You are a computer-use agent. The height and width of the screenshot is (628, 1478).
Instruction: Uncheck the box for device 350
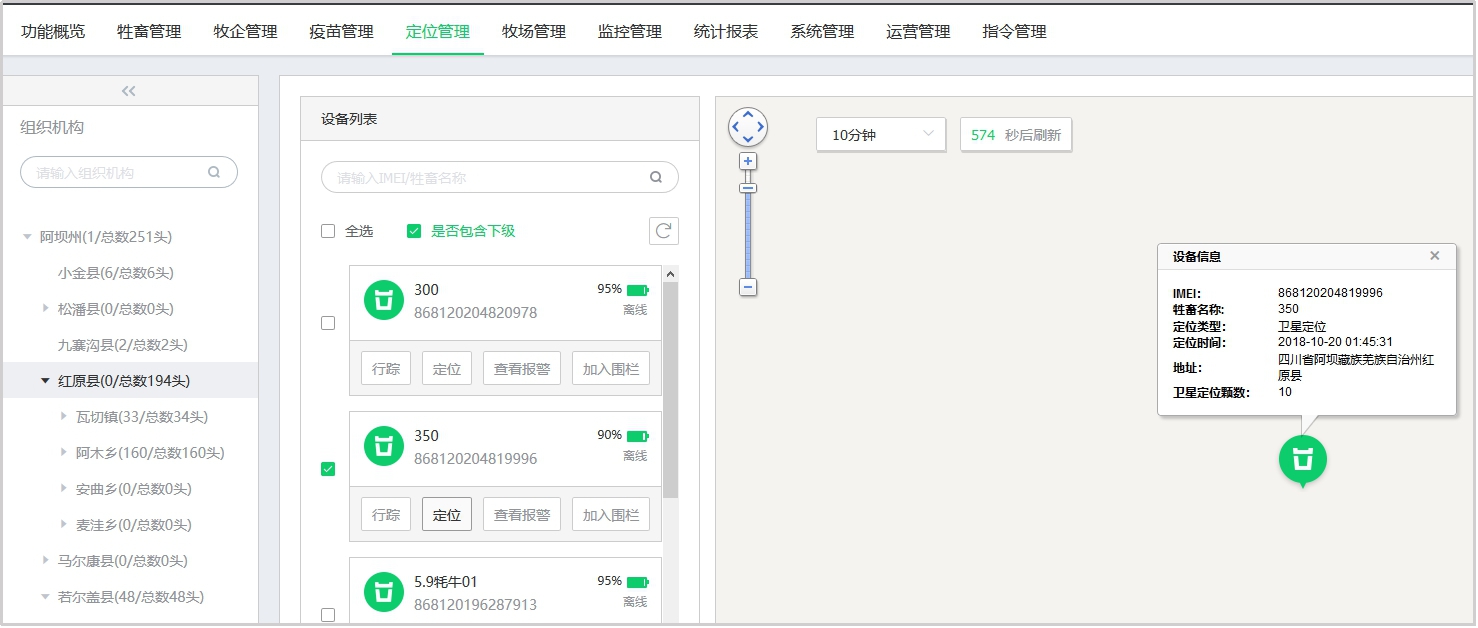(x=328, y=469)
